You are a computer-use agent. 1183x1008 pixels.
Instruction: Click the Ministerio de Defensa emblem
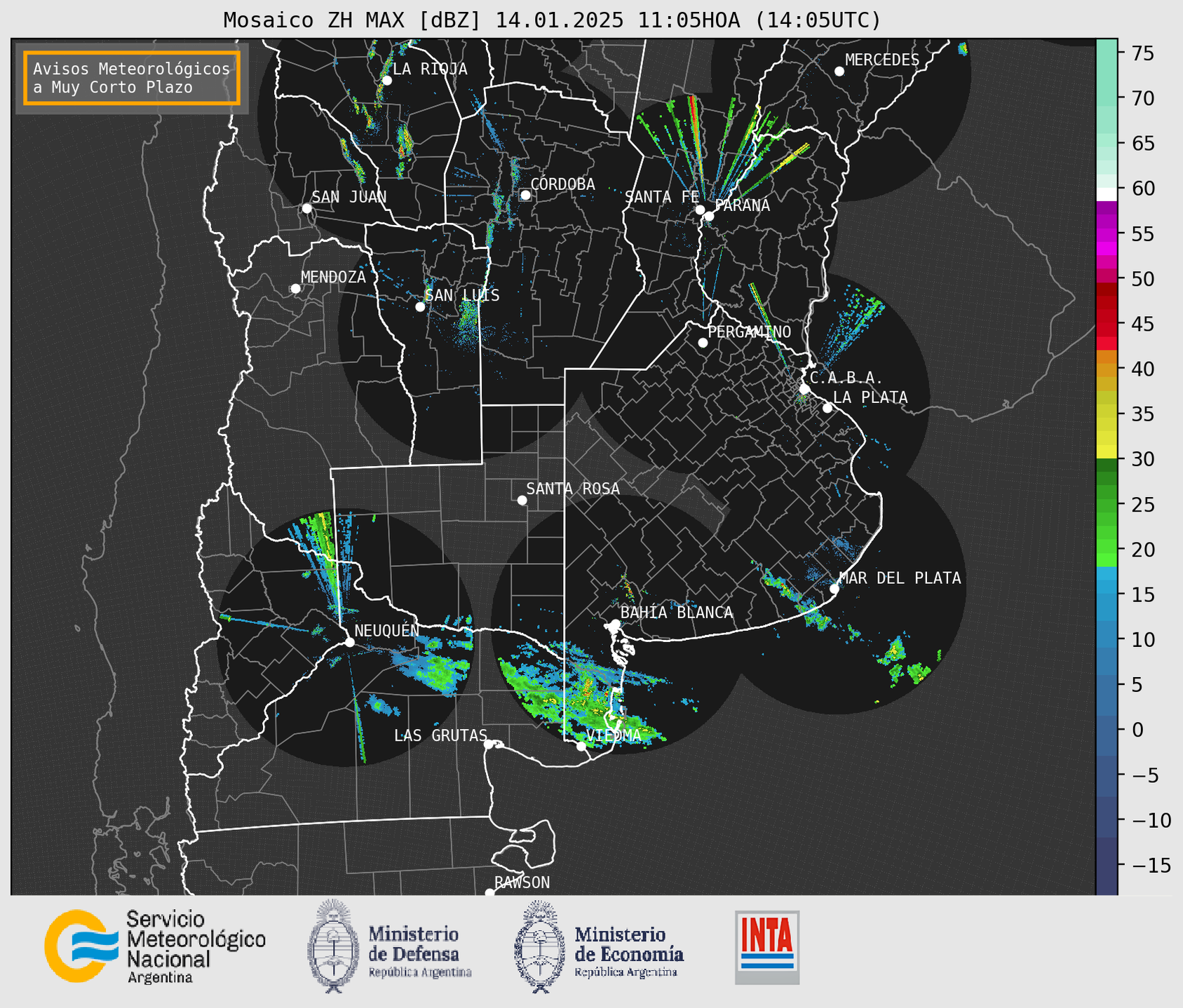334,946
